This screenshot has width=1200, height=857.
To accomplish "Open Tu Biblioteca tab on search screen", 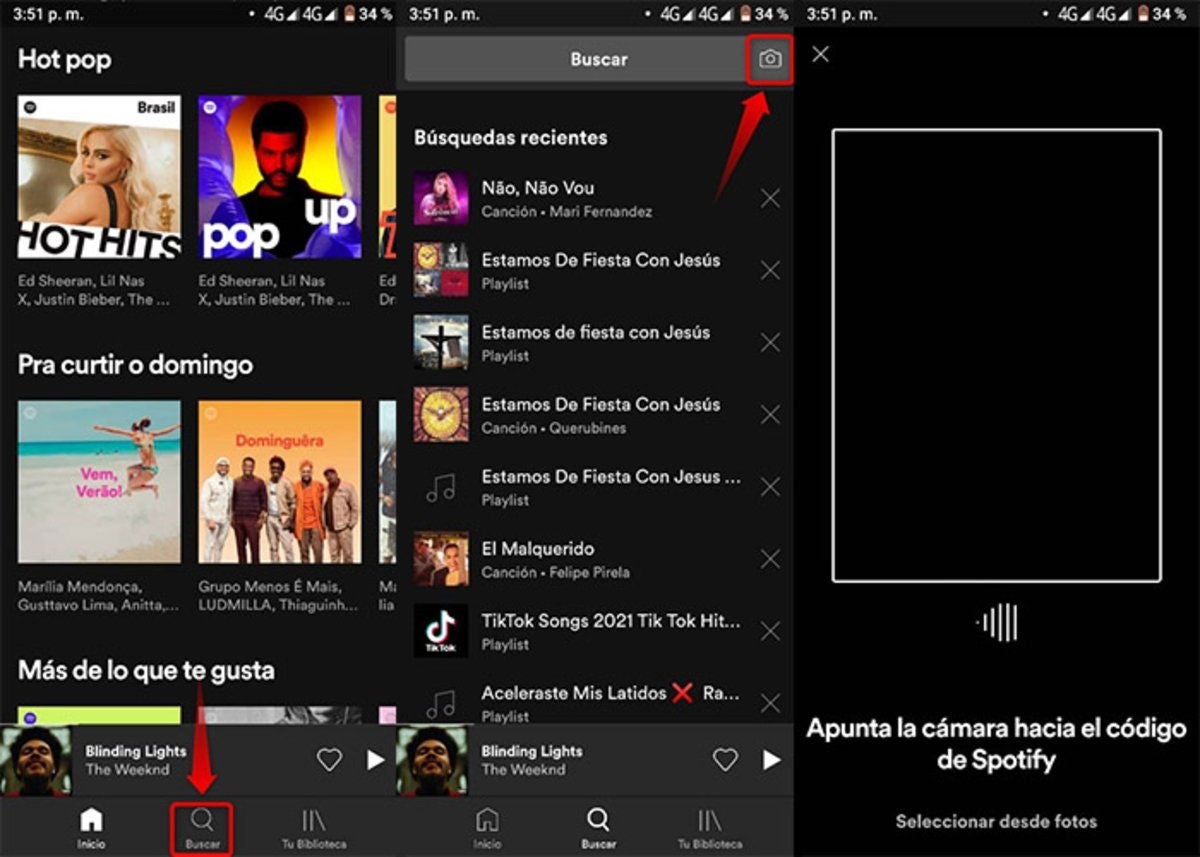I will (710, 829).
